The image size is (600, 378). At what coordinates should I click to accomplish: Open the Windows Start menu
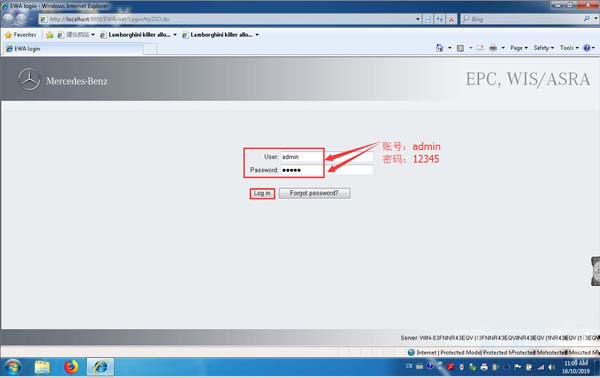click(13, 367)
